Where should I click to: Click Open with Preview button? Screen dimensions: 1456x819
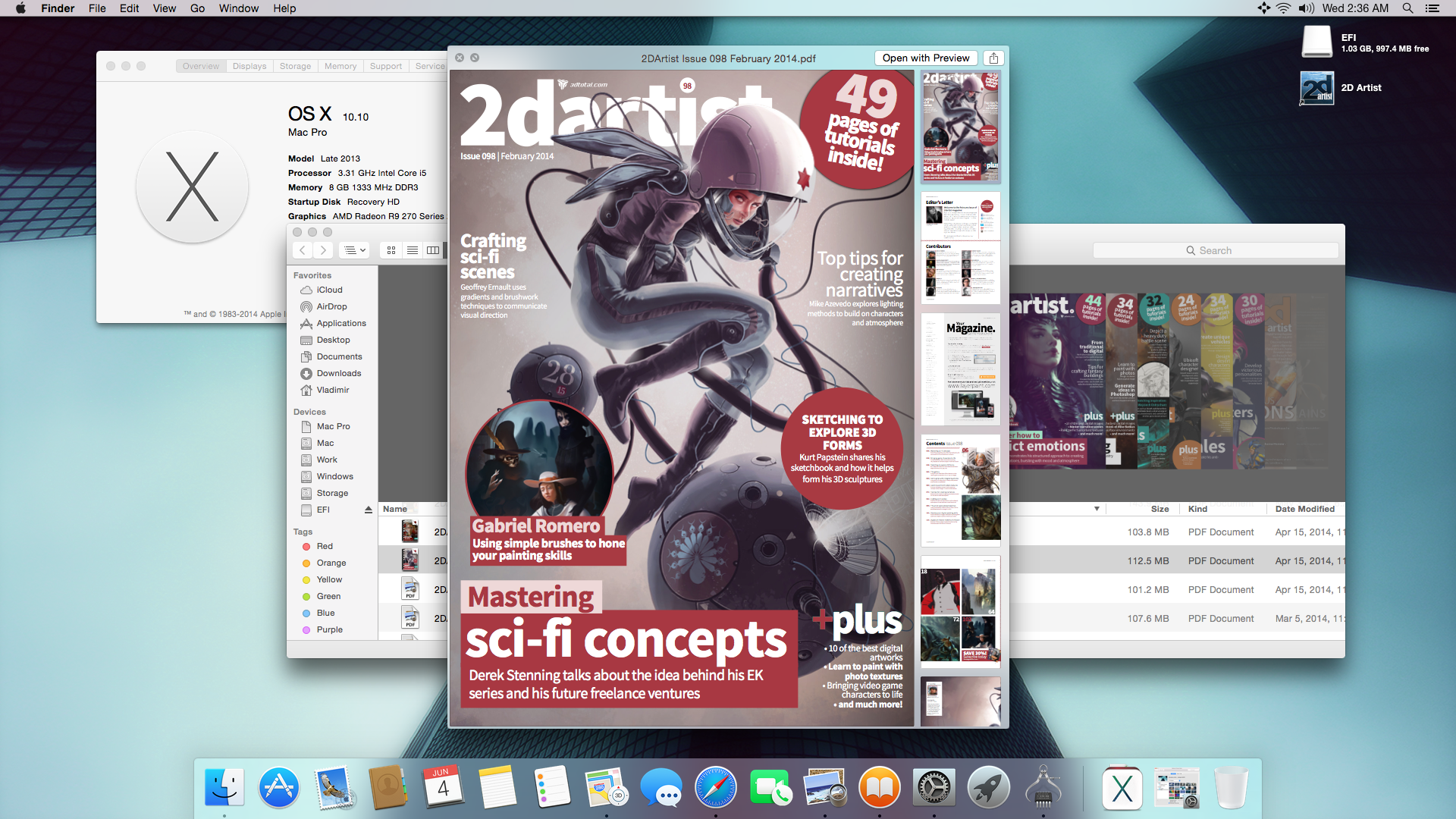pyautogui.click(x=925, y=58)
